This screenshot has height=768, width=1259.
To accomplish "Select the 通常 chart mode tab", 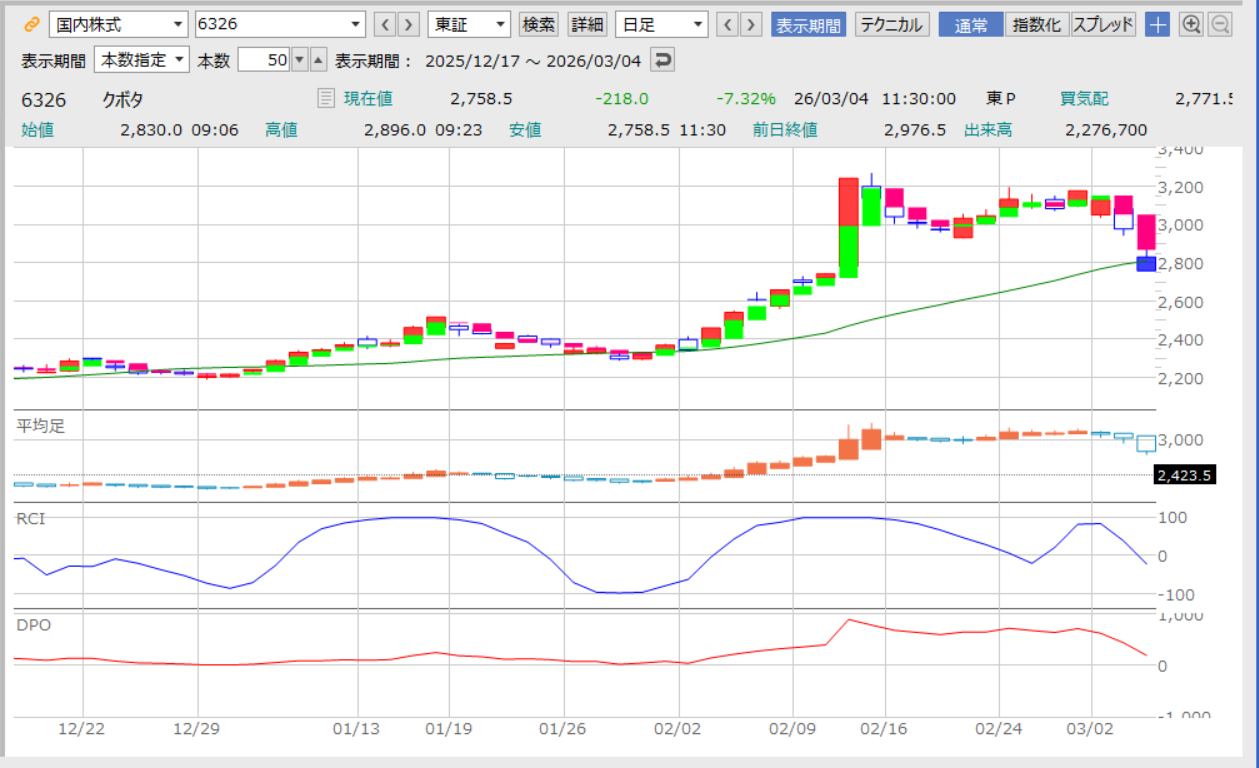I will pos(971,25).
